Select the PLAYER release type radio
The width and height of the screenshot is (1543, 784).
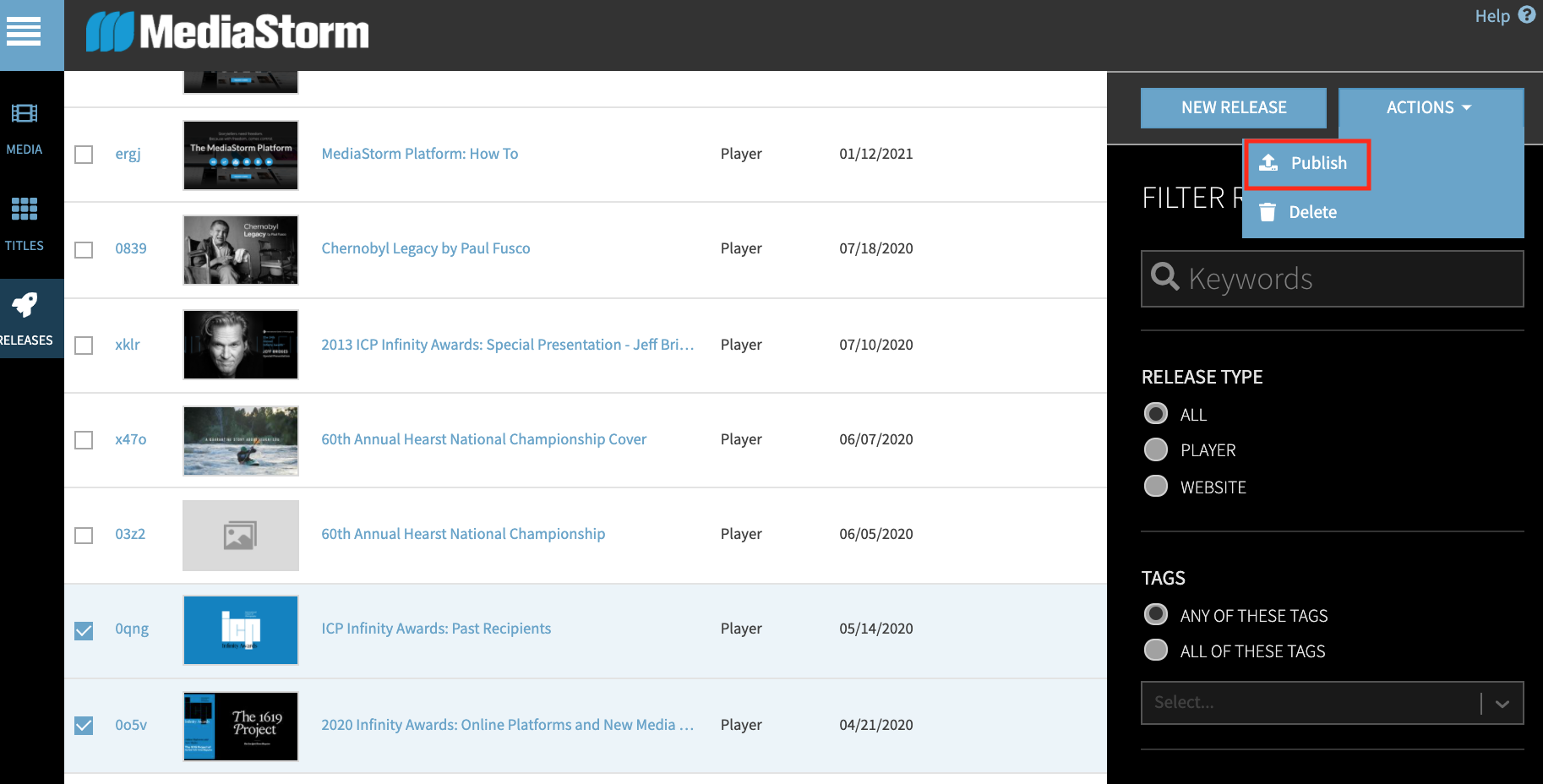[x=1155, y=449]
